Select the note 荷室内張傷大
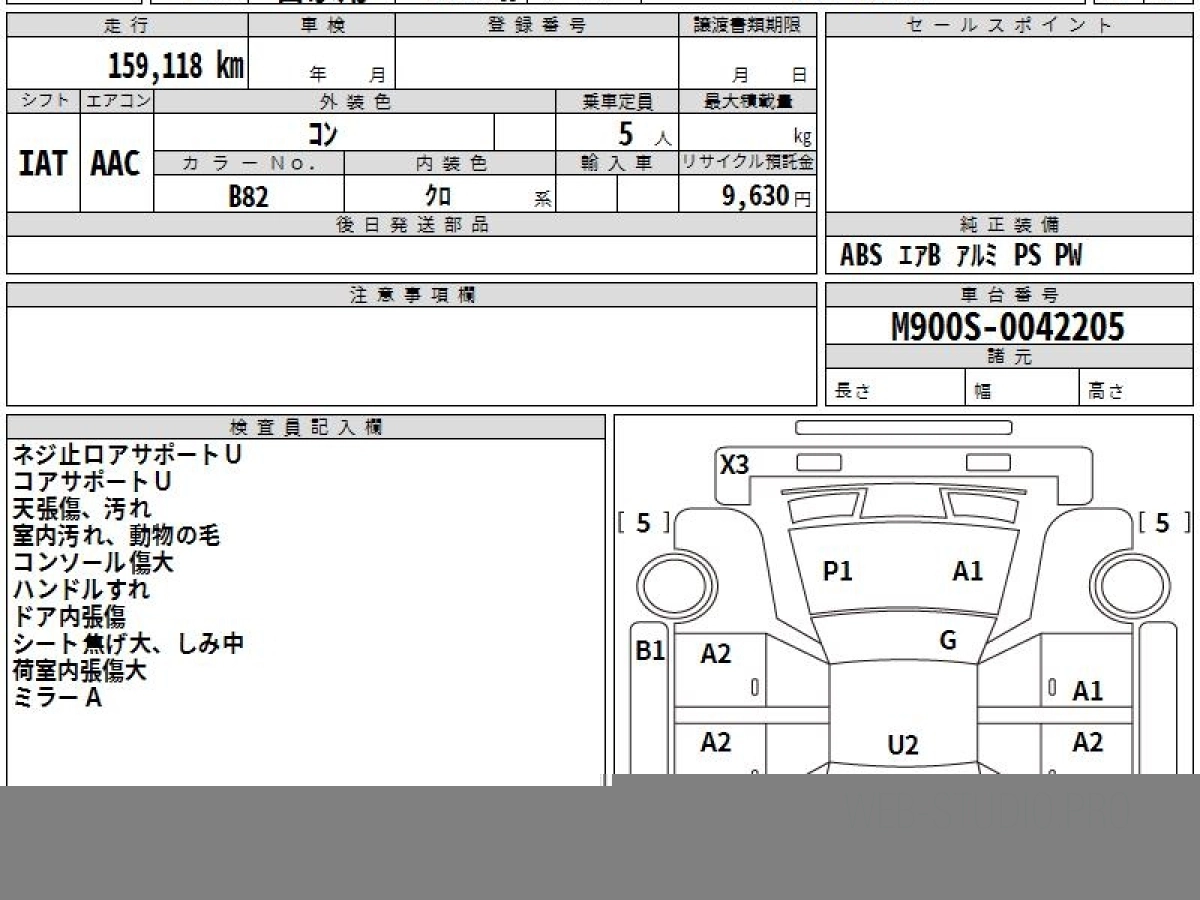This screenshot has width=1200, height=900. point(80,670)
